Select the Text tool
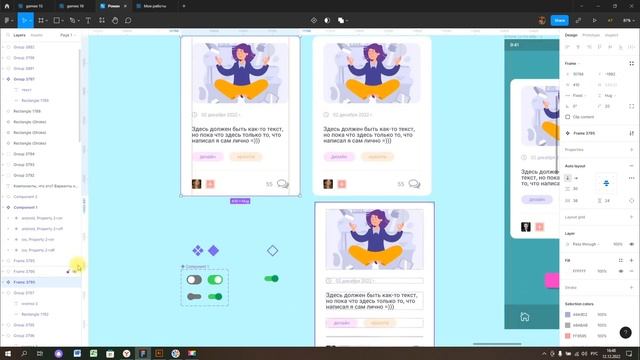The height and width of the screenshot is (360, 640). [x=88, y=20]
